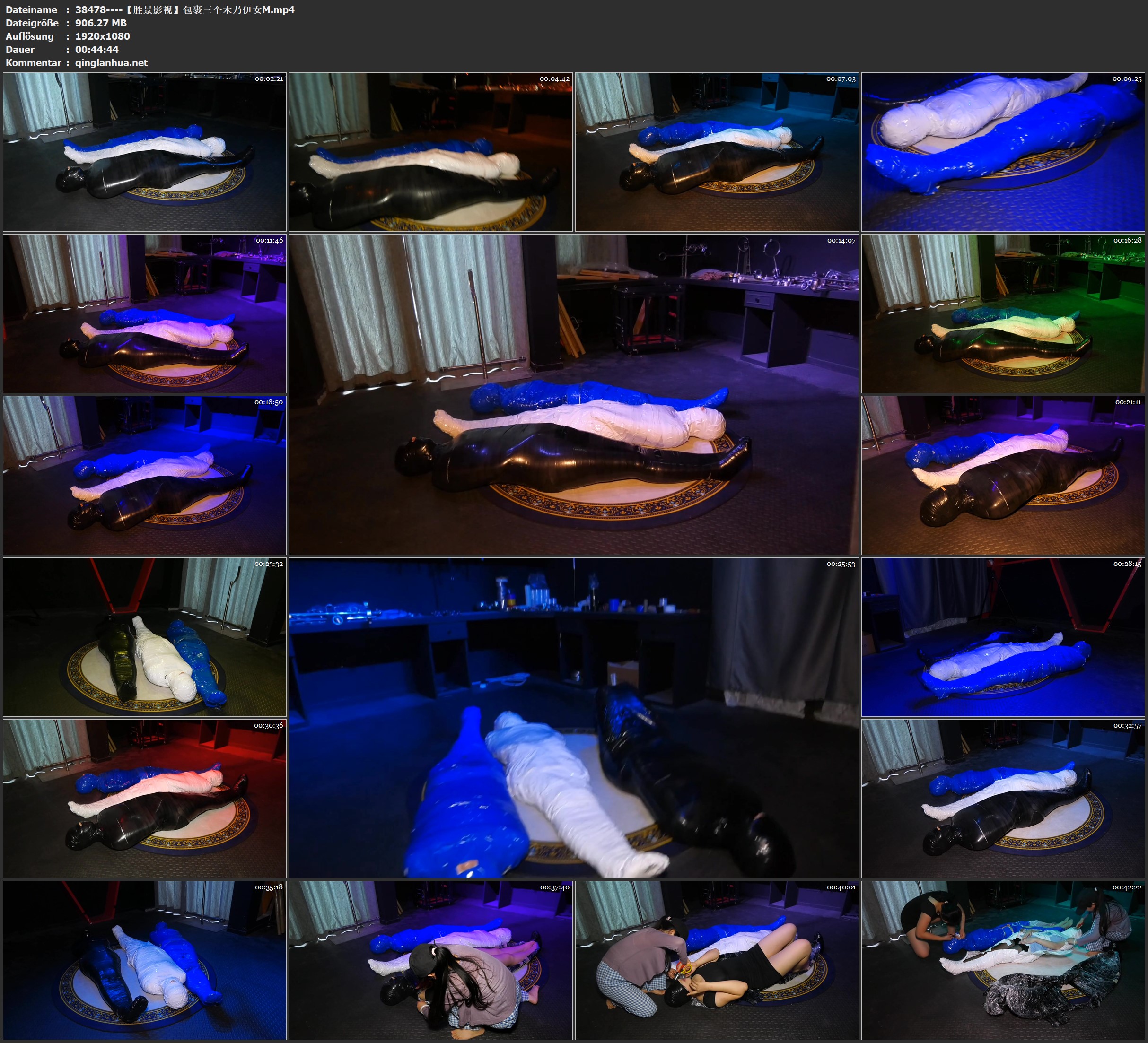Click the frame timestamped 00:35:18
The width and height of the screenshot is (1148, 1043).
click(145, 960)
